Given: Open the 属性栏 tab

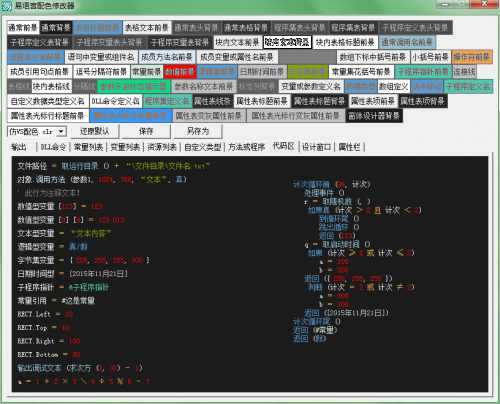Looking at the screenshot, I should coord(350,147).
